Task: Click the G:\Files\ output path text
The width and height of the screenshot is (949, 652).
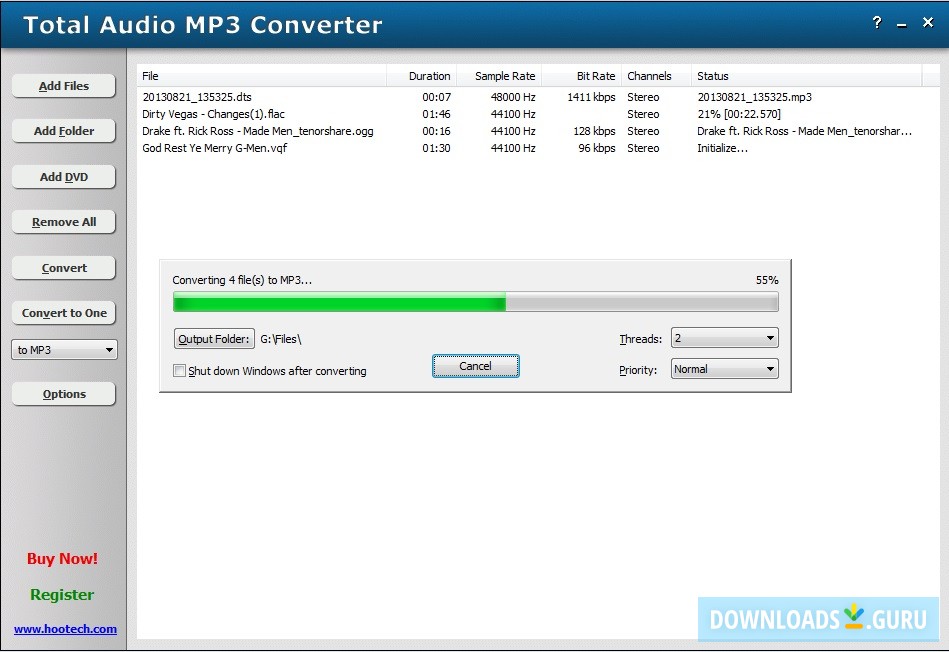Action: (x=281, y=339)
